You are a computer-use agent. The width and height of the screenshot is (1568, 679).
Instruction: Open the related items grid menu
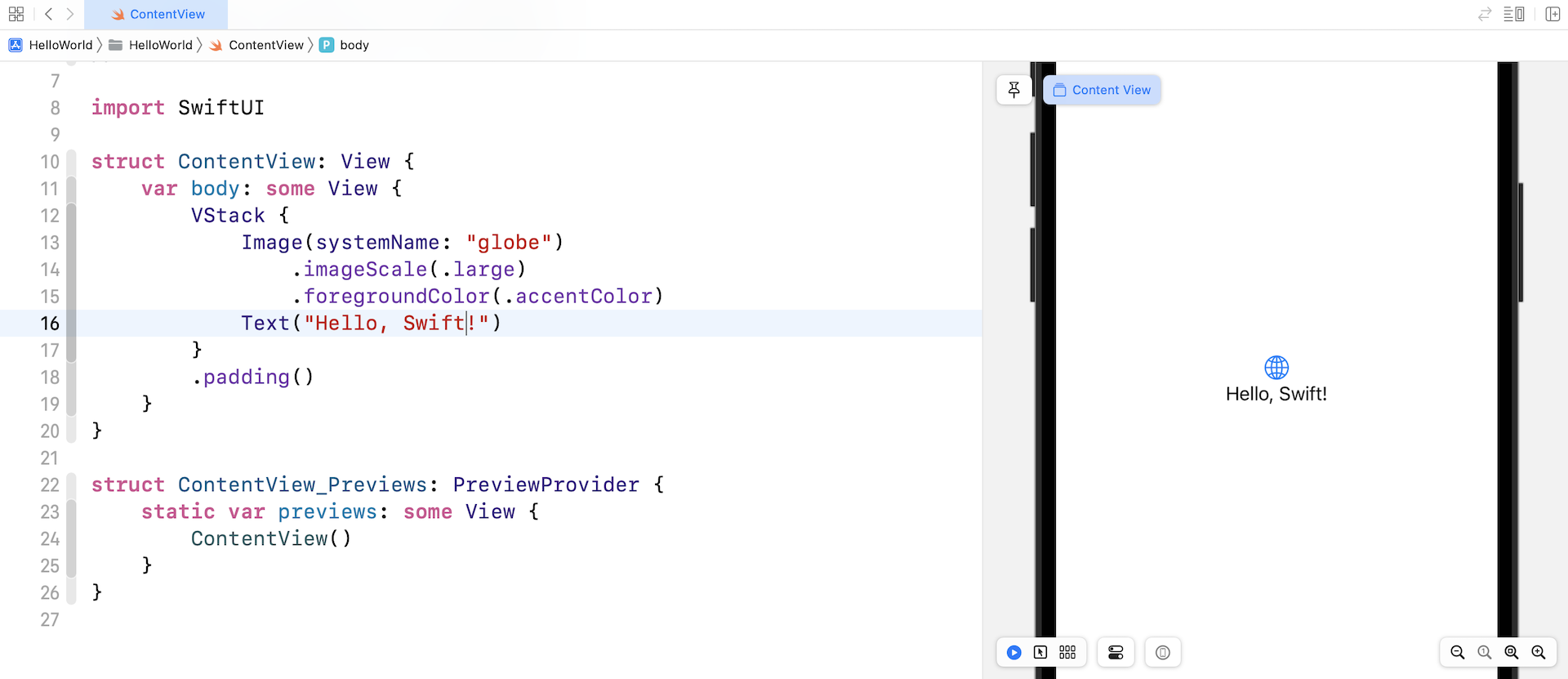tap(16, 14)
